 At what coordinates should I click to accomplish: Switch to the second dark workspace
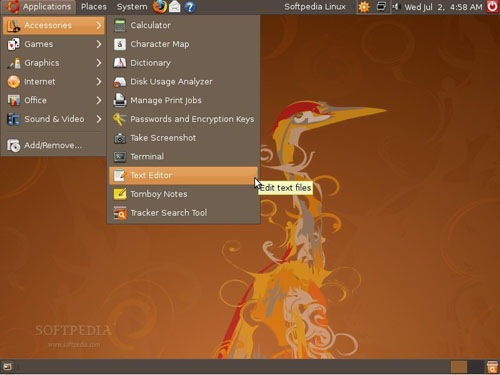[x=475, y=367]
